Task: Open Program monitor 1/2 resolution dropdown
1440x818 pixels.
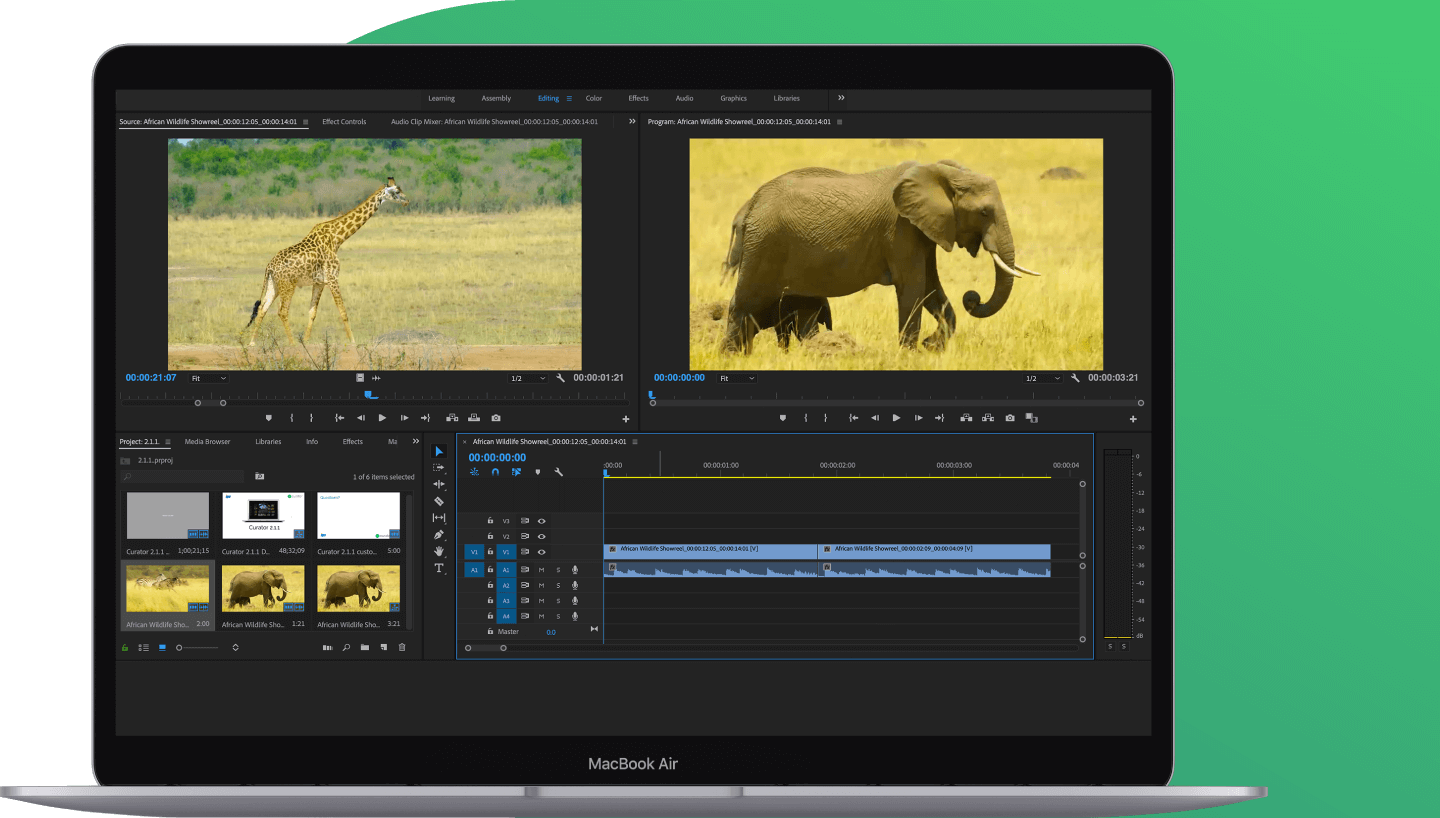Action: 1043,378
